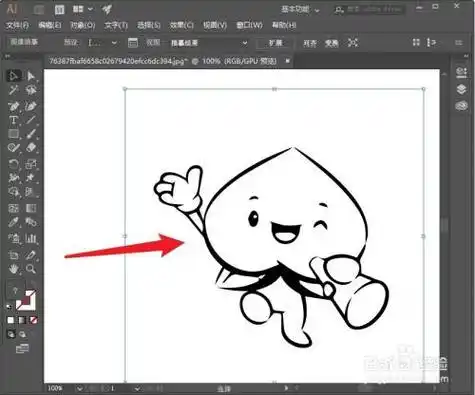This screenshot has width=475, height=395.
Task: Change screen mode at toolbar bottom
Action: click(22, 349)
